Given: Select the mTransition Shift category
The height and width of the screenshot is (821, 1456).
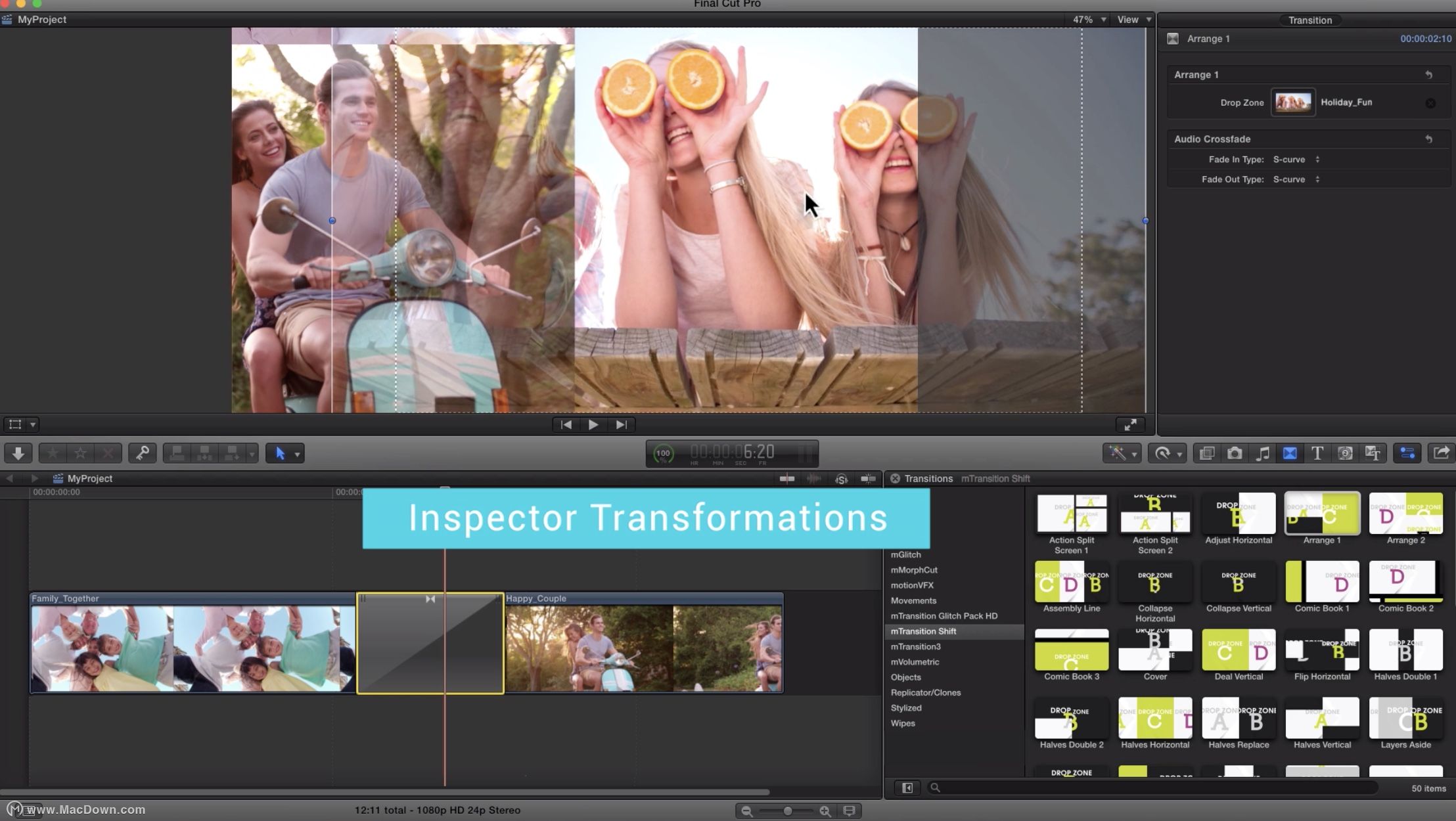Looking at the screenshot, I should (923, 631).
